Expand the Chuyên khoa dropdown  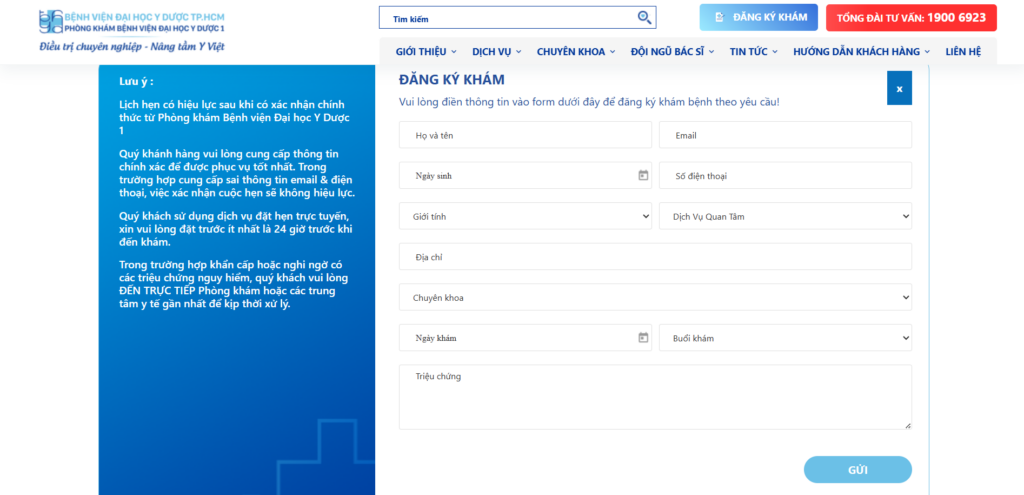655,297
